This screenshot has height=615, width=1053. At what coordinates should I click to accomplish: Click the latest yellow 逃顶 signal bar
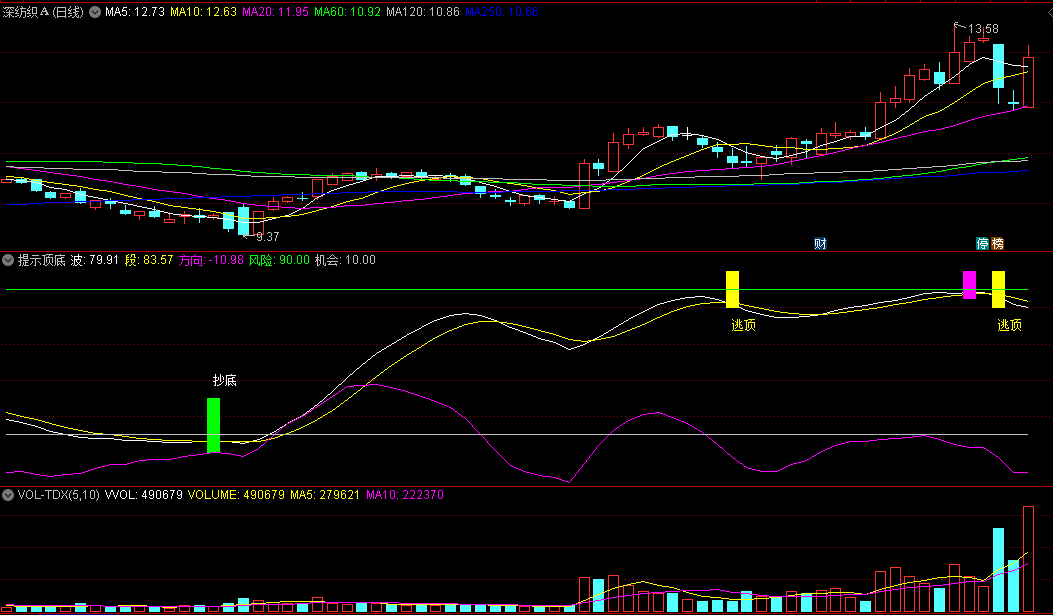click(999, 289)
